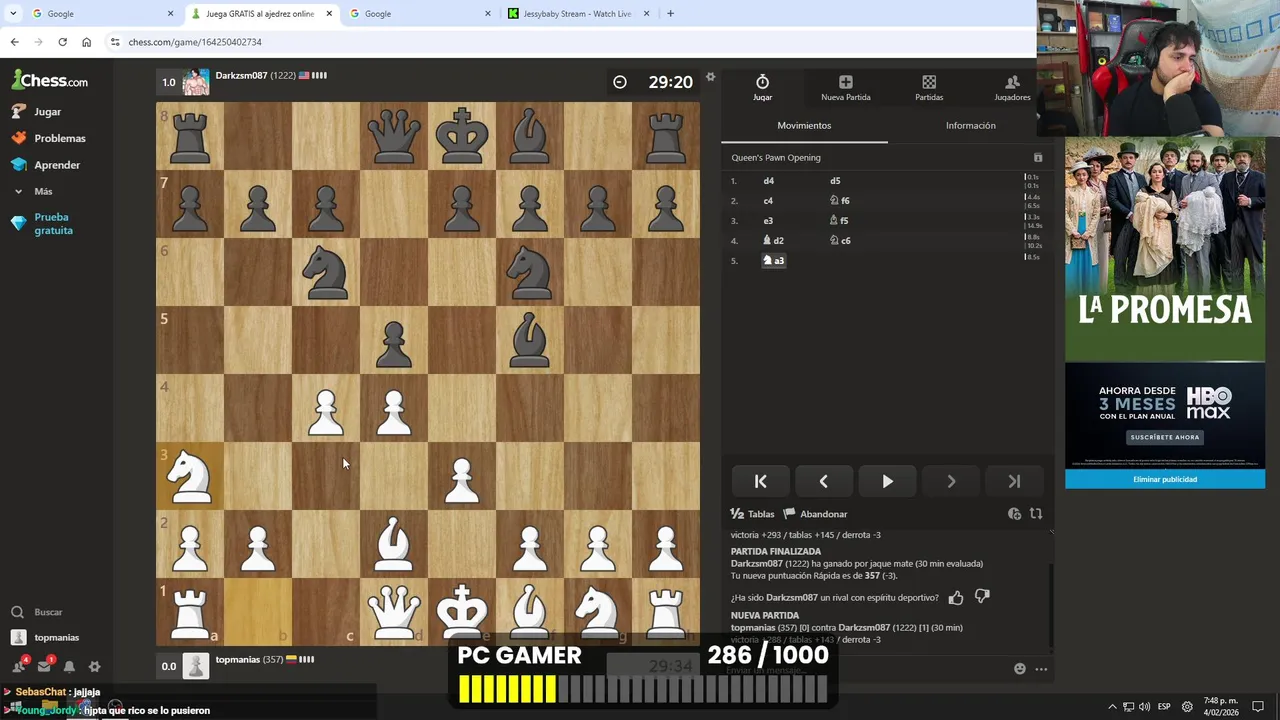The image size is (1280, 720).
Task: Open the browser tab search dropdown
Action: tap(13, 14)
